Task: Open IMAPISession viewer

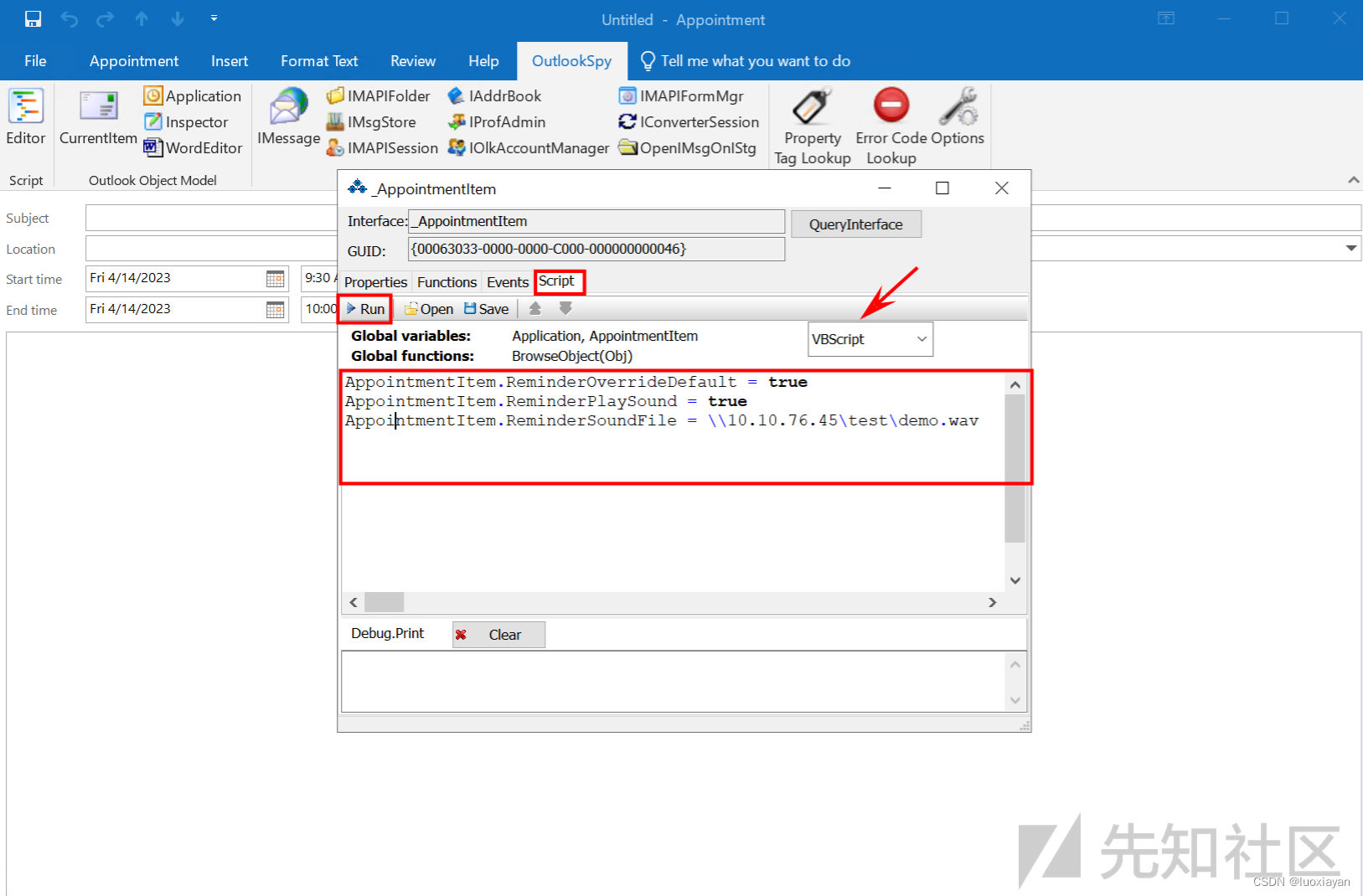Action: click(382, 147)
